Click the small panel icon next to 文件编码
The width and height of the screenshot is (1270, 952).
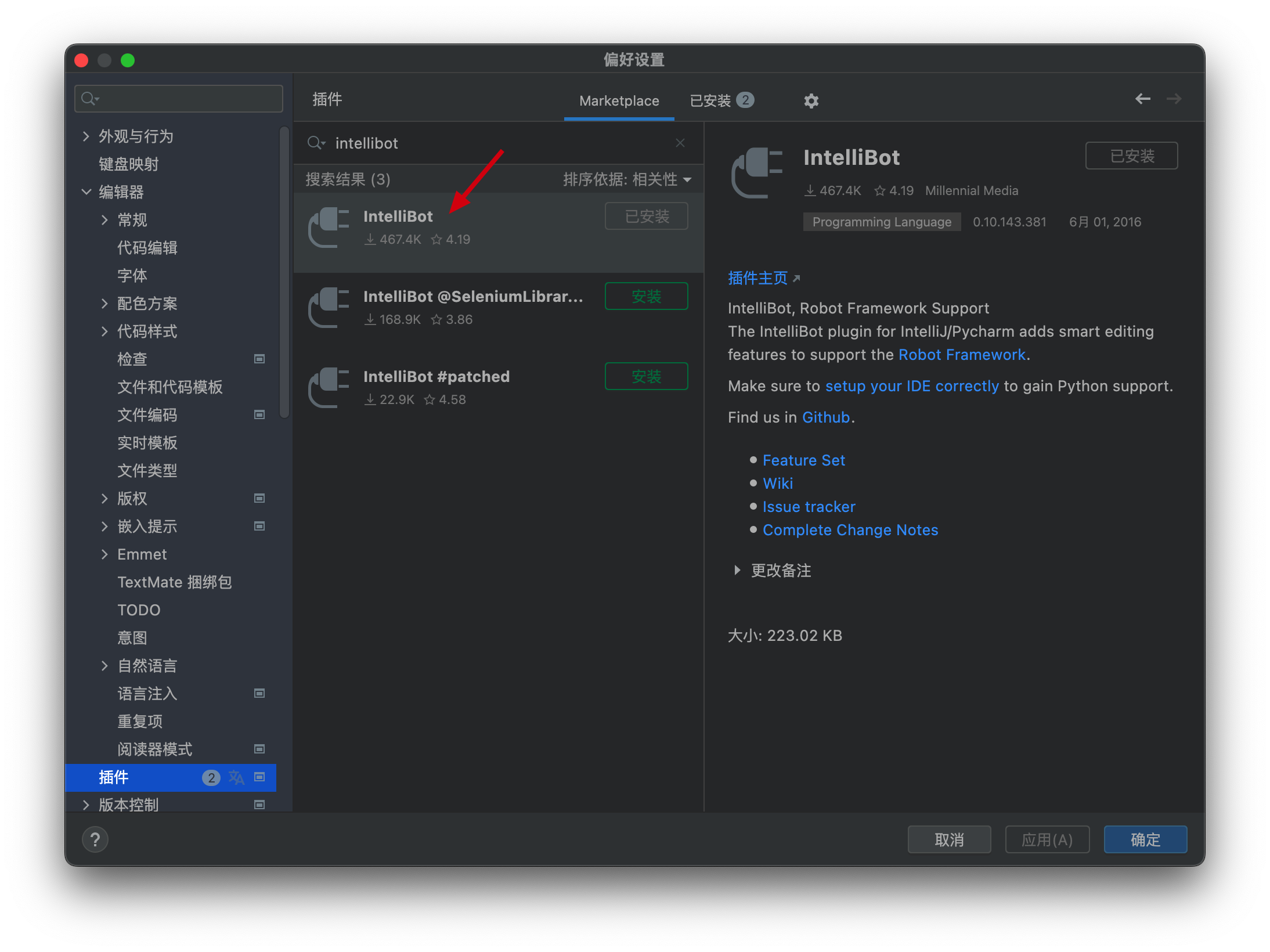coord(259,414)
